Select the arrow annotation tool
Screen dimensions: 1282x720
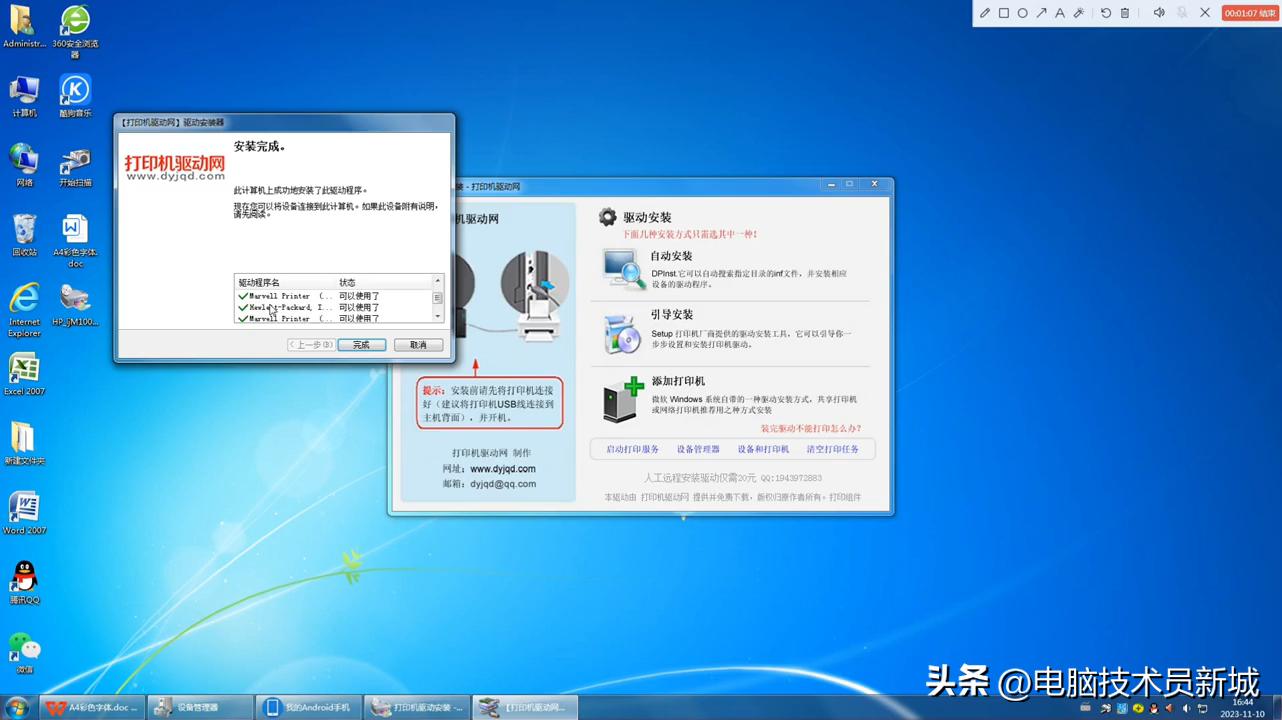[1042, 13]
